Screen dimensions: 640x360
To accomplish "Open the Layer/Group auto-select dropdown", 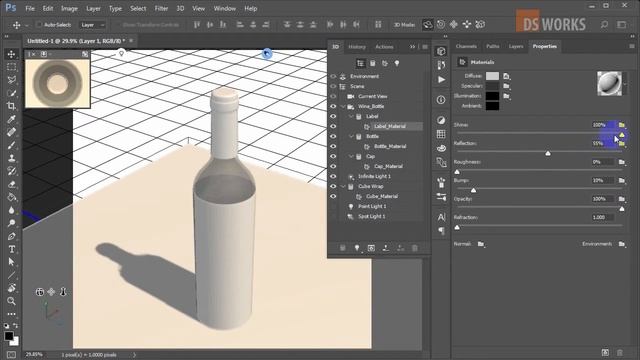I will click(x=92, y=25).
